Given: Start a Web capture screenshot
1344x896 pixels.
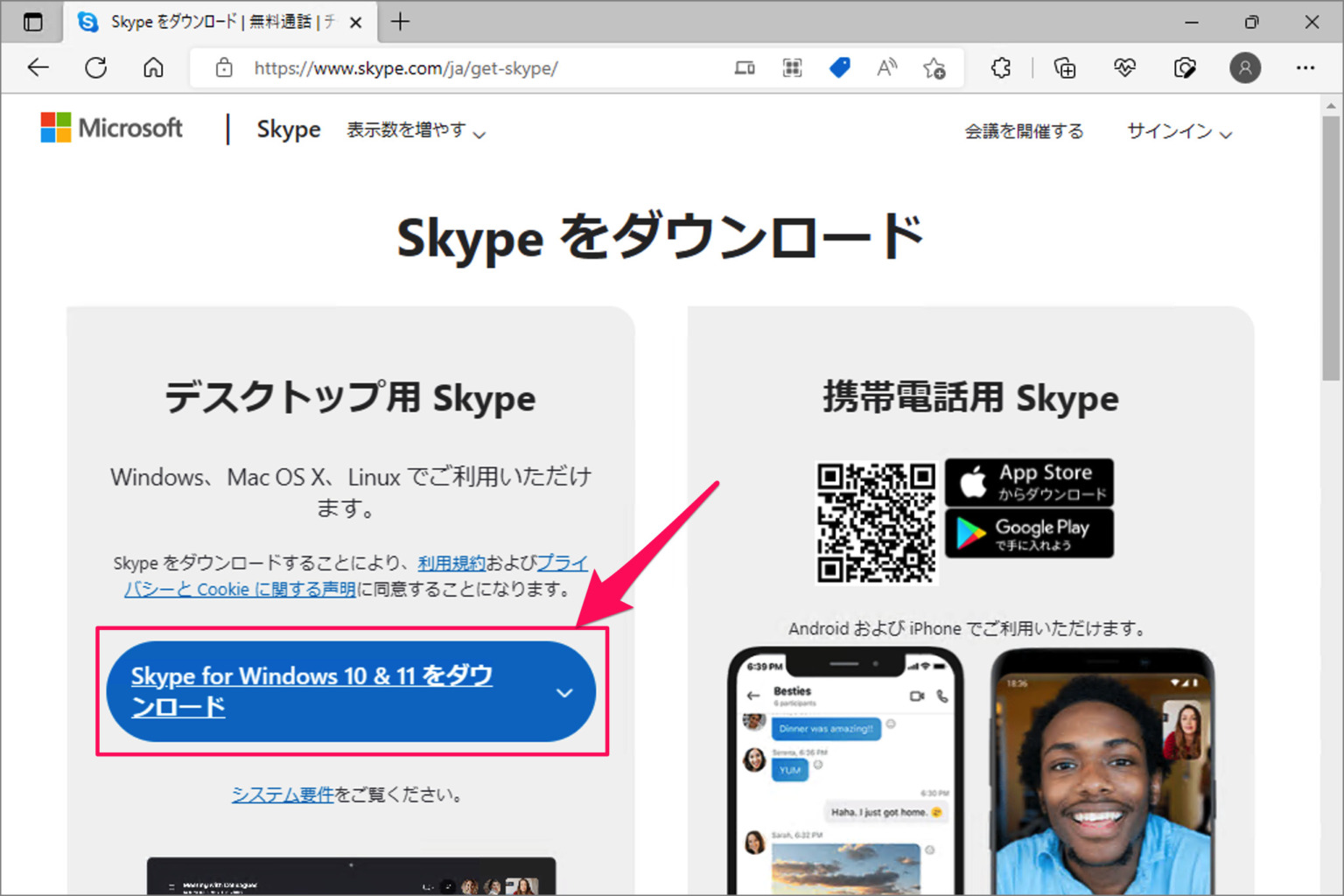Looking at the screenshot, I should pos(1184,67).
